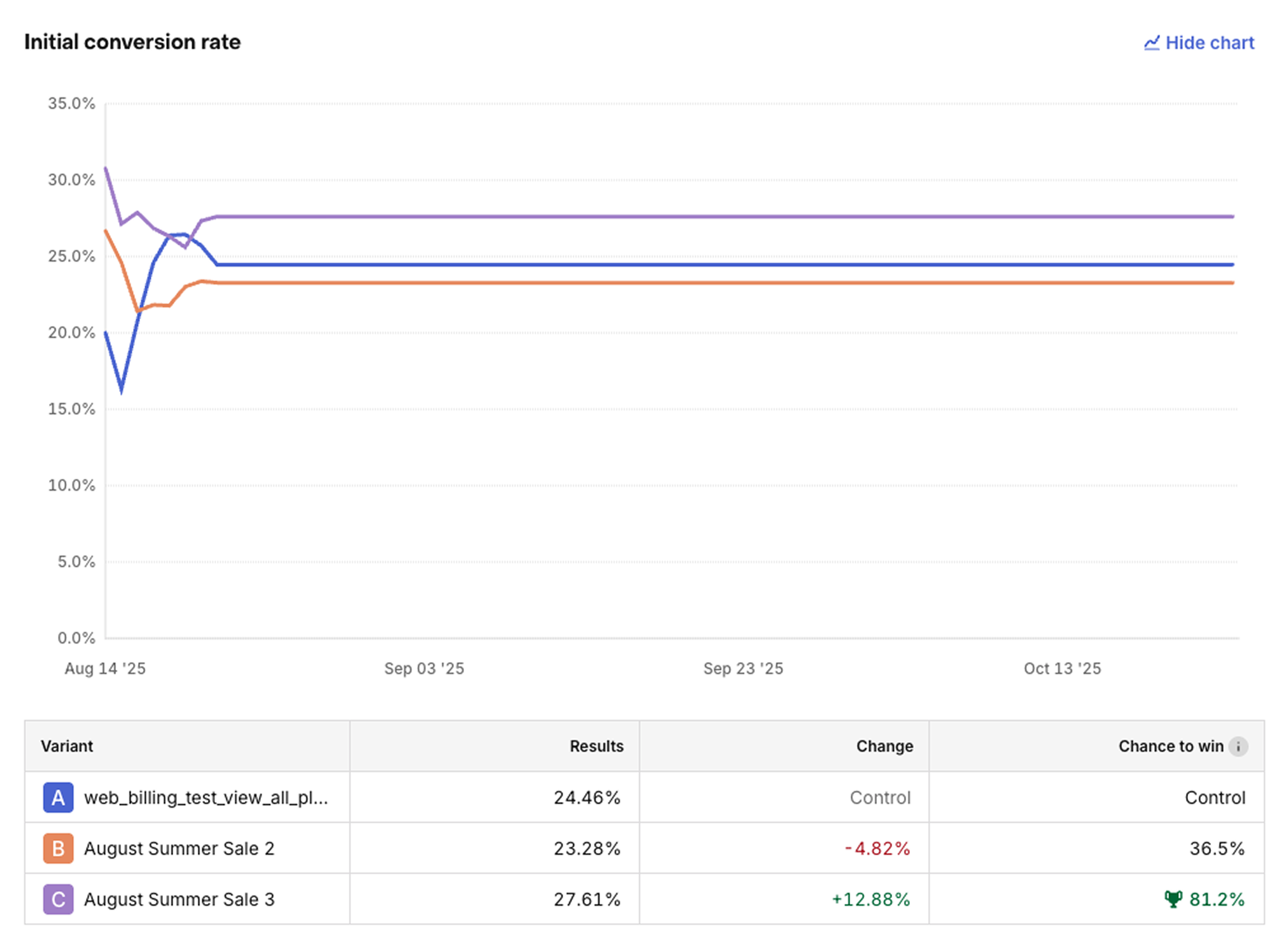The image size is (1288, 949).
Task: Click the Change column header
Action: coord(884,746)
